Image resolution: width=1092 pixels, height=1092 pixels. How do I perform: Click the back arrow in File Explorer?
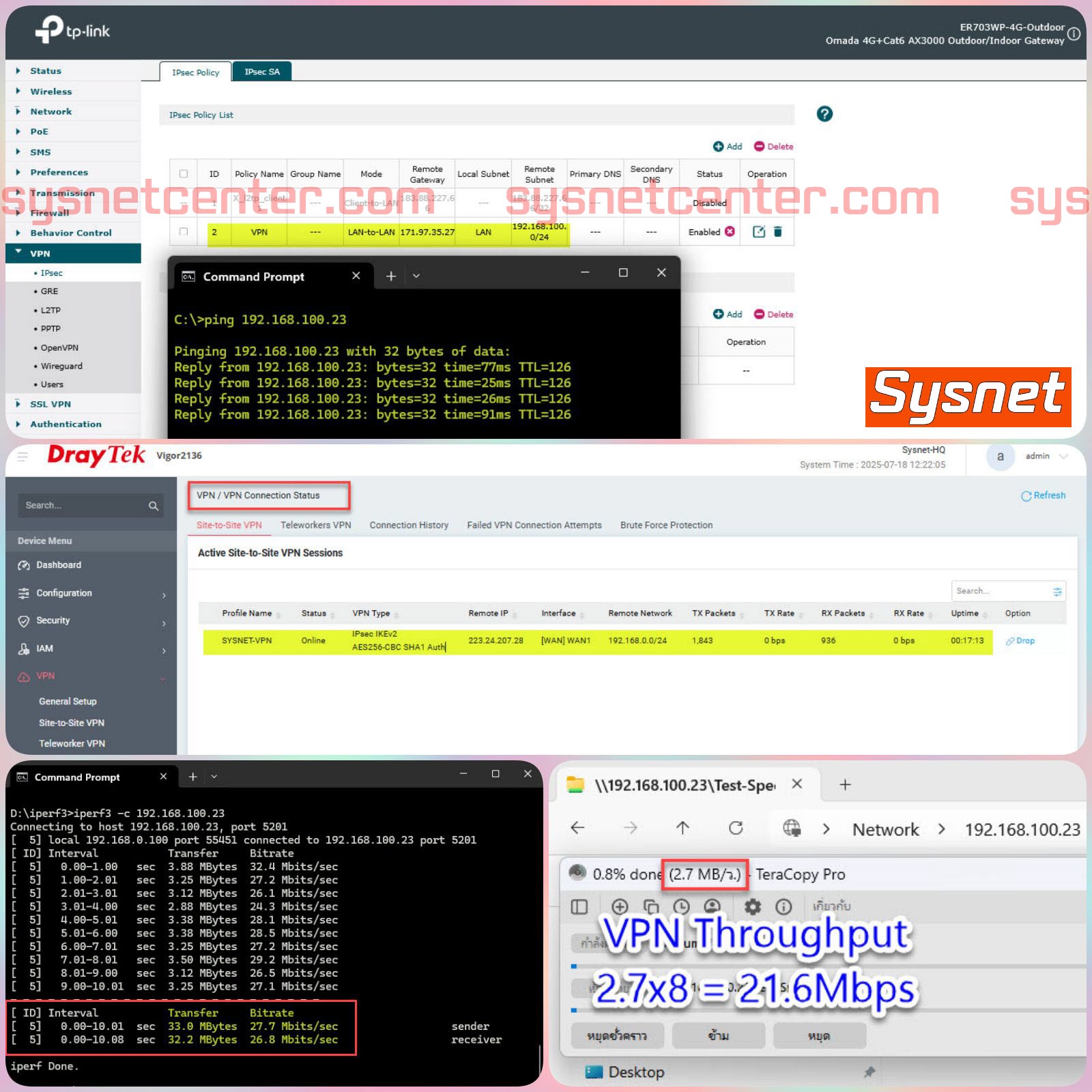[x=578, y=828]
